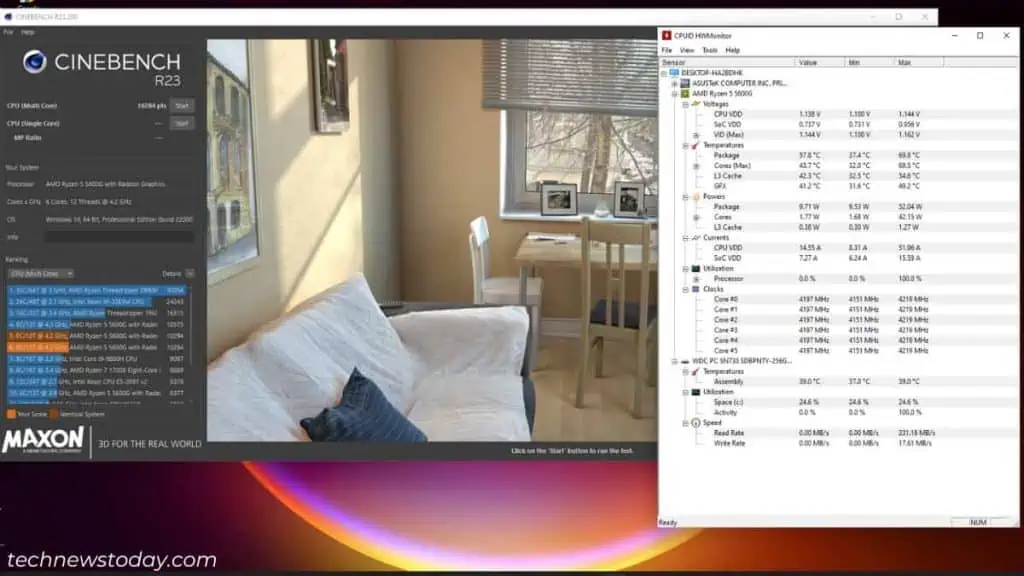Collapse the AMD Ryzen 5 5600G node

675,94
